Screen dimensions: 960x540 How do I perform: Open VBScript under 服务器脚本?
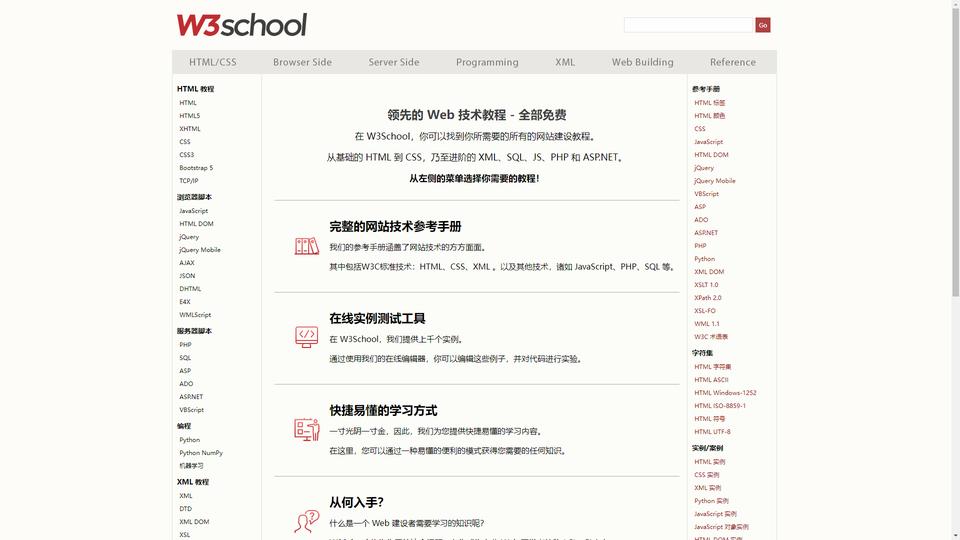(192, 410)
